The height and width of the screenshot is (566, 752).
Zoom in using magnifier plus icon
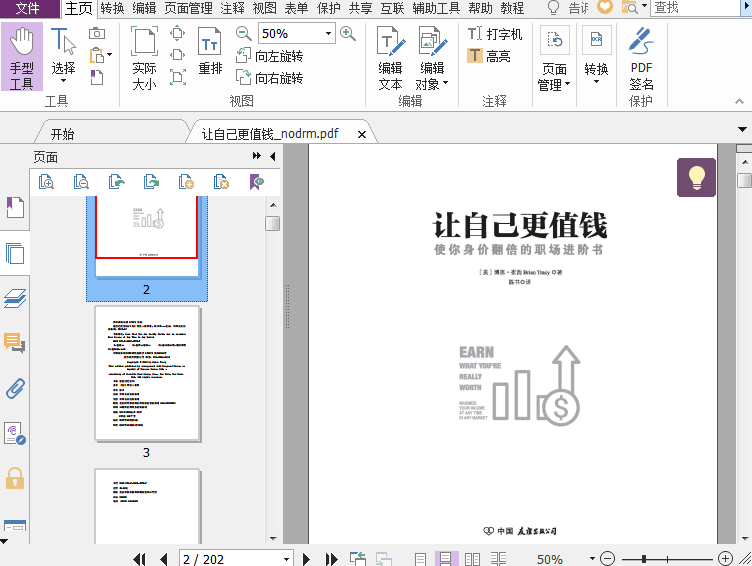[x=348, y=33]
